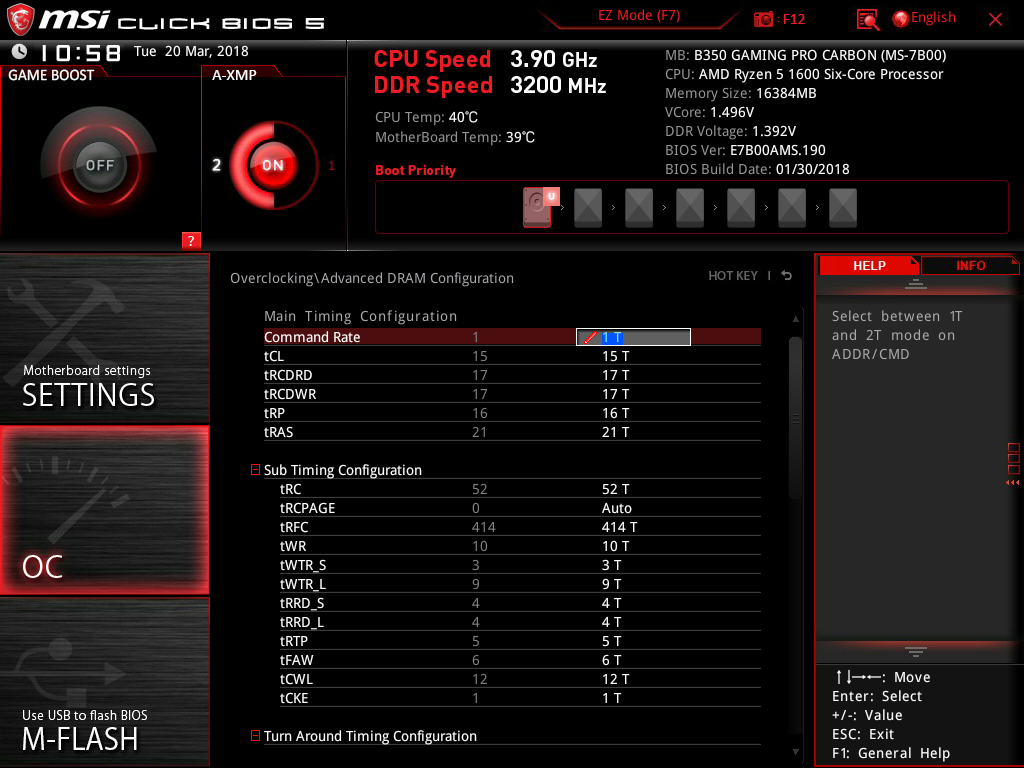Switch to EZ Mode (F7)
This screenshot has width=1024, height=768.
639,16
